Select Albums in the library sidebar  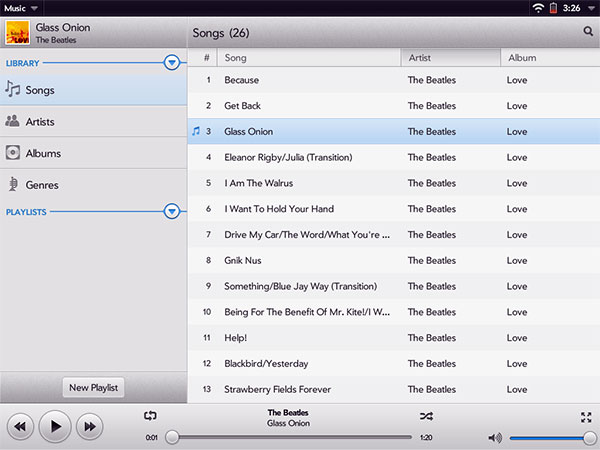[93, 153]
